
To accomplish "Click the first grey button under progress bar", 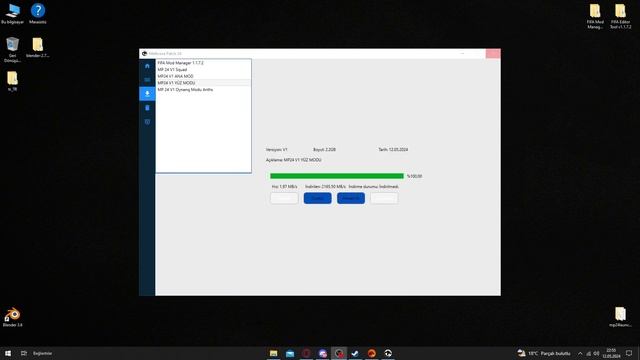I will (x=284, y=198).
